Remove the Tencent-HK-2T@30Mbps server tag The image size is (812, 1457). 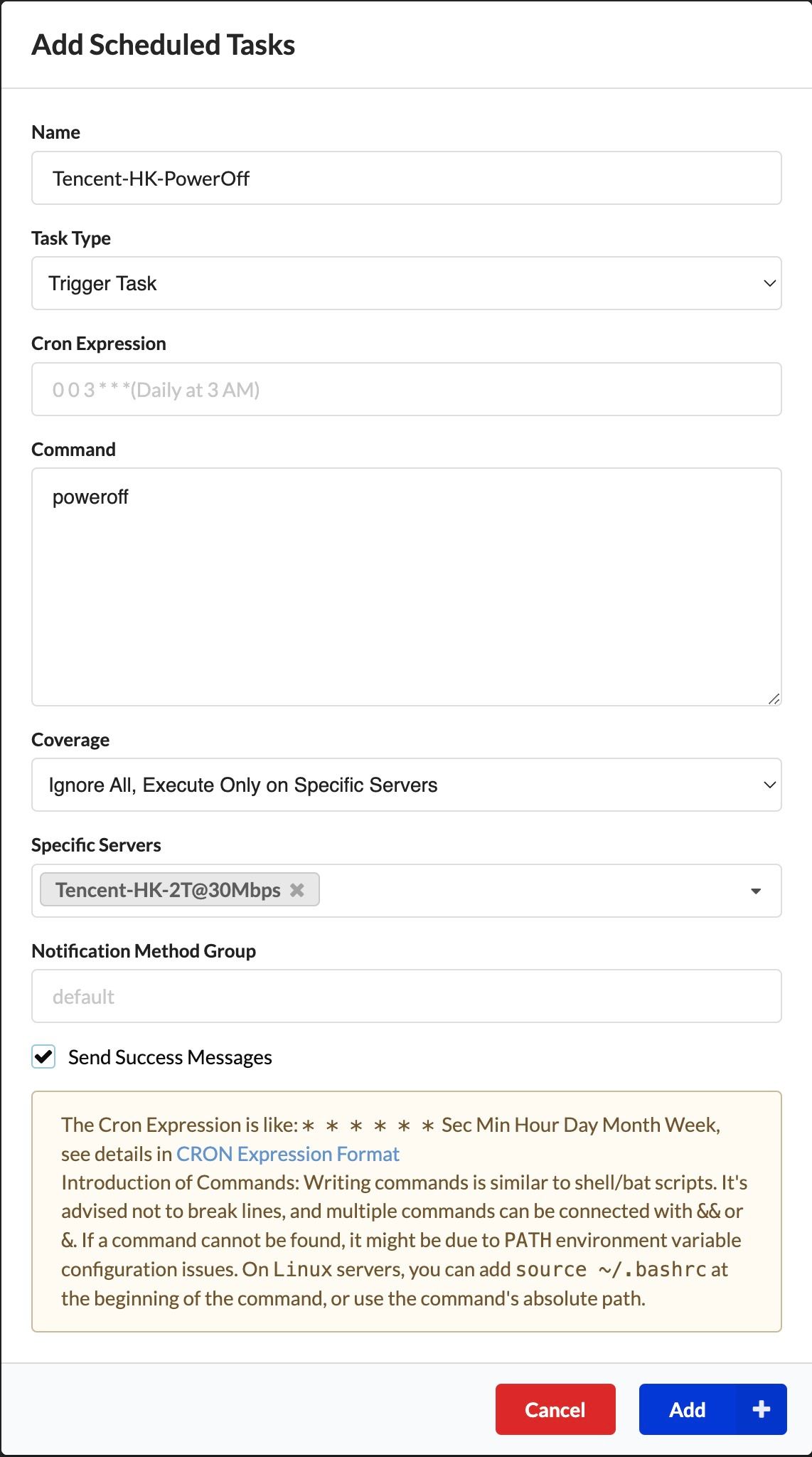coord(297,890)
